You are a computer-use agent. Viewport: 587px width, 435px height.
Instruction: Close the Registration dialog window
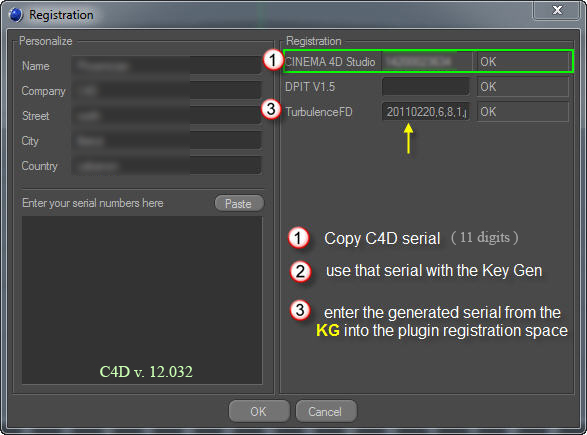(x=557, y=10)
